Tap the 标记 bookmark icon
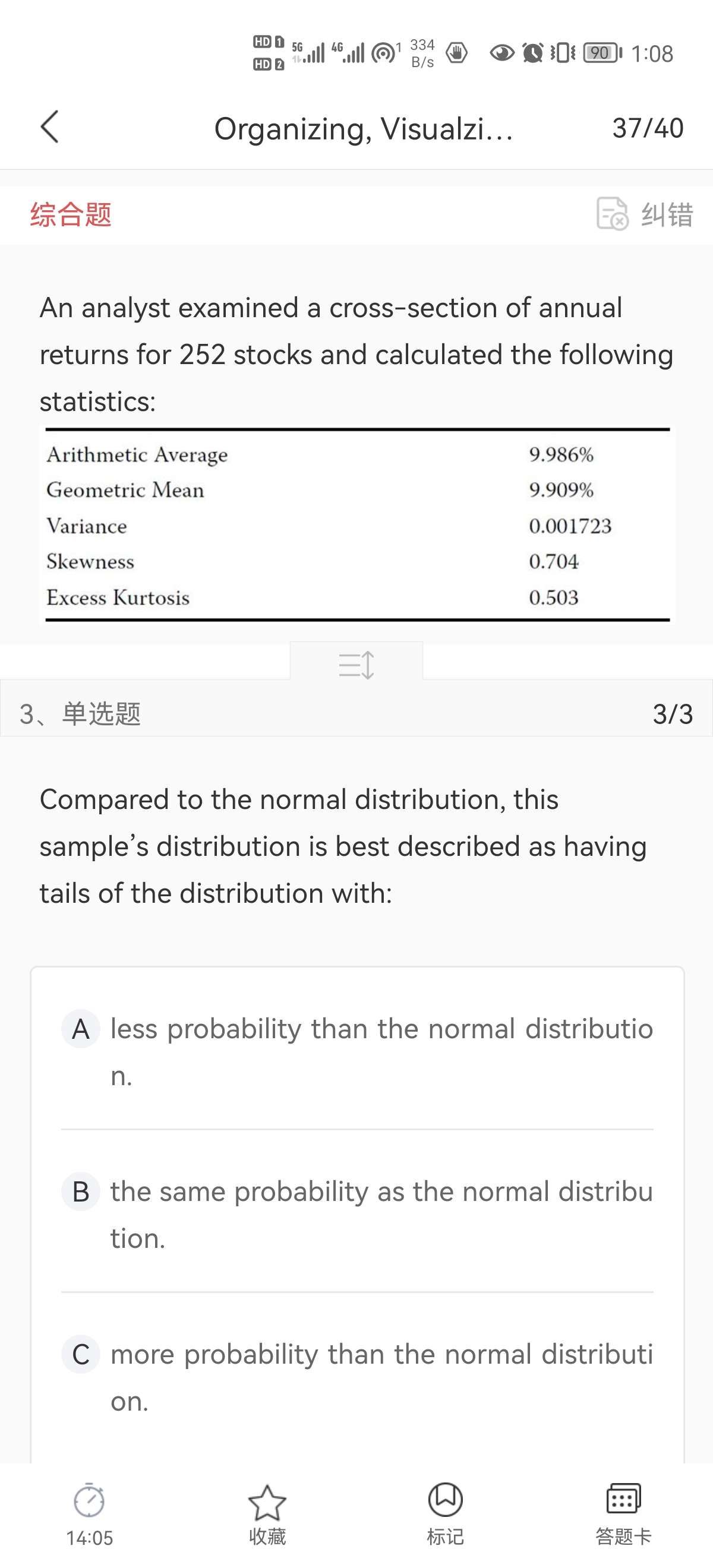The width and height of the screenshot is (713, 1568). 445,1499
